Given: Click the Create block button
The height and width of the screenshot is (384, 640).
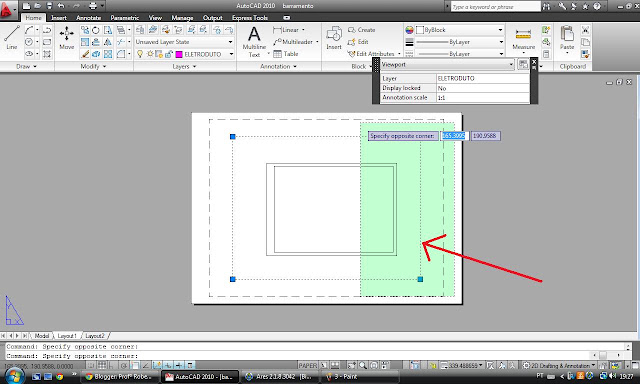Looking at the screenshot, I should pos(362,30).
